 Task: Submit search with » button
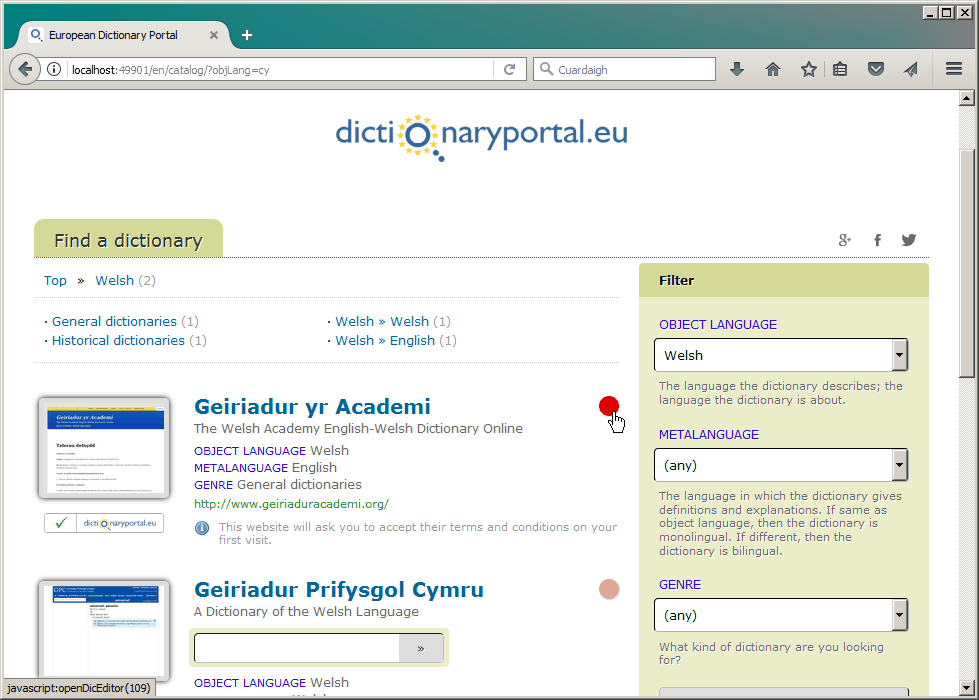[x=421, y=648]
